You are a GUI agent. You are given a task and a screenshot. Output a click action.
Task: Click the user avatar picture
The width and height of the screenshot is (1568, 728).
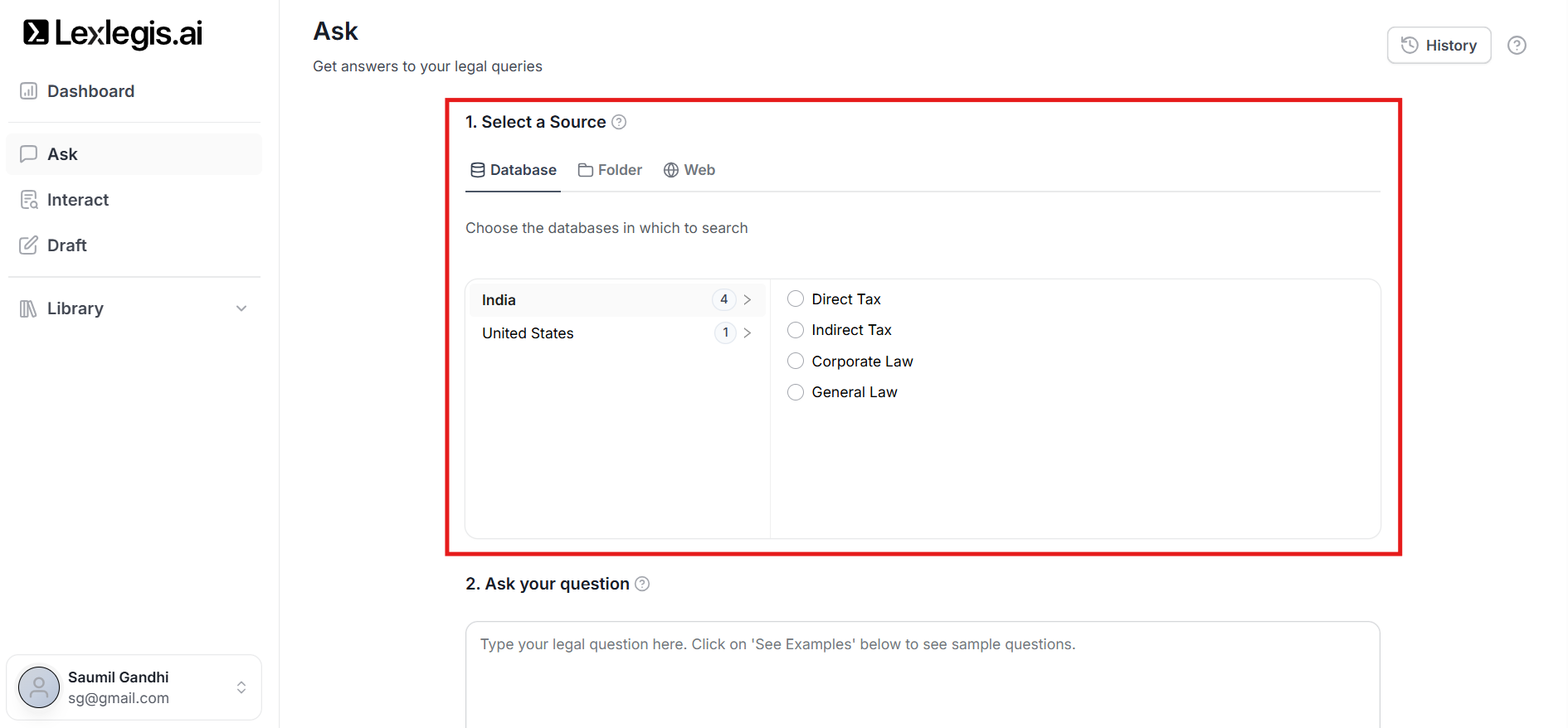tap(39, 687)
